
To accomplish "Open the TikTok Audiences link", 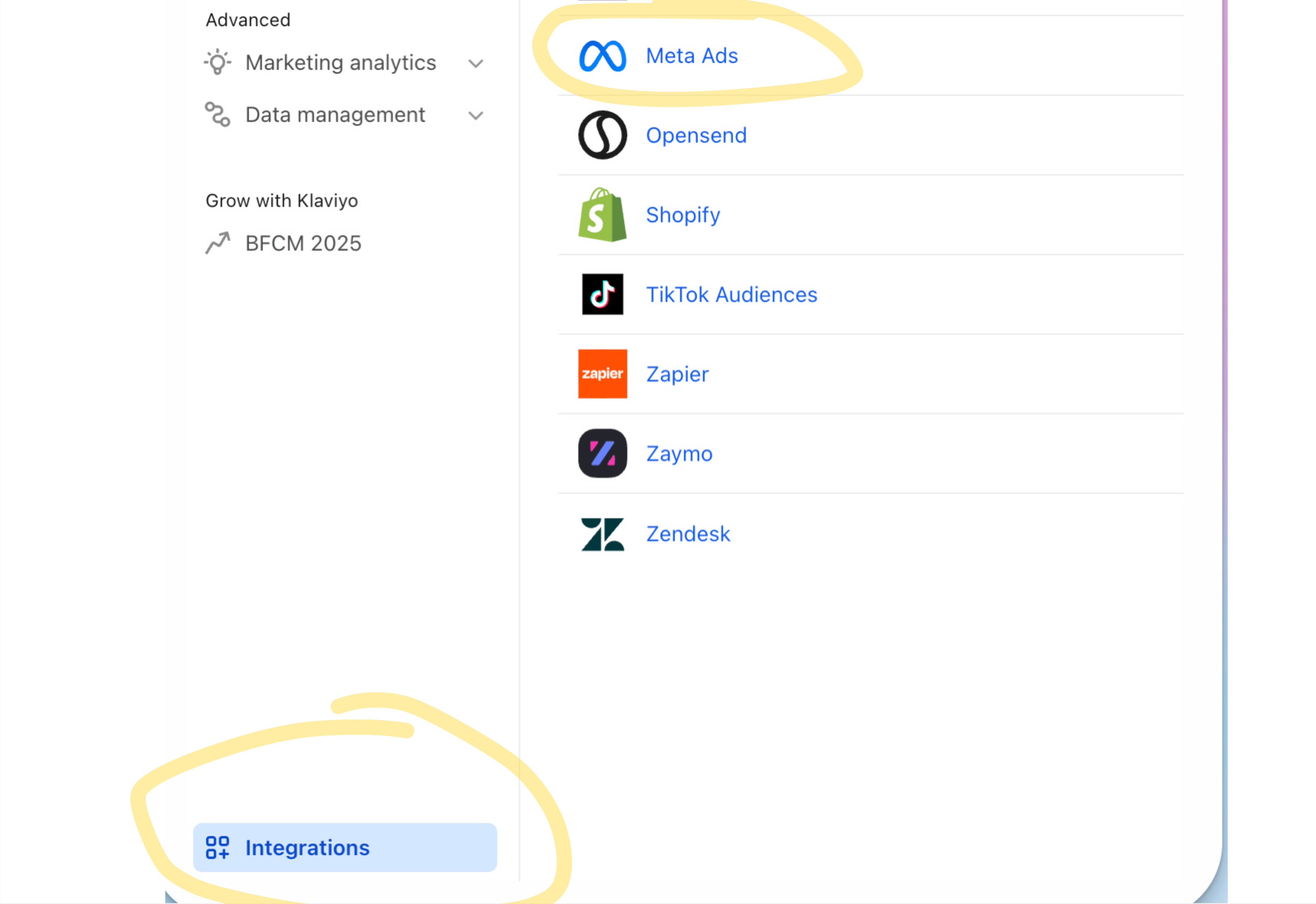I will point(732,295).
